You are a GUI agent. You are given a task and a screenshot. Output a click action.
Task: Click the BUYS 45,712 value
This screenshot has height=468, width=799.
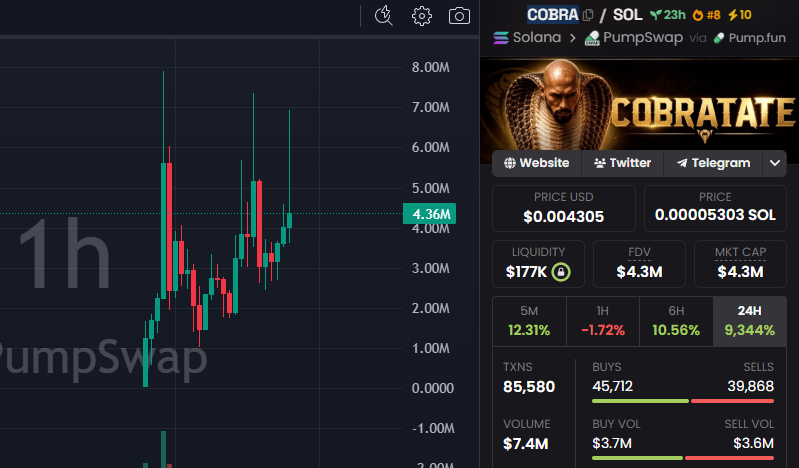pyautogui.click(x=612, y=386)
